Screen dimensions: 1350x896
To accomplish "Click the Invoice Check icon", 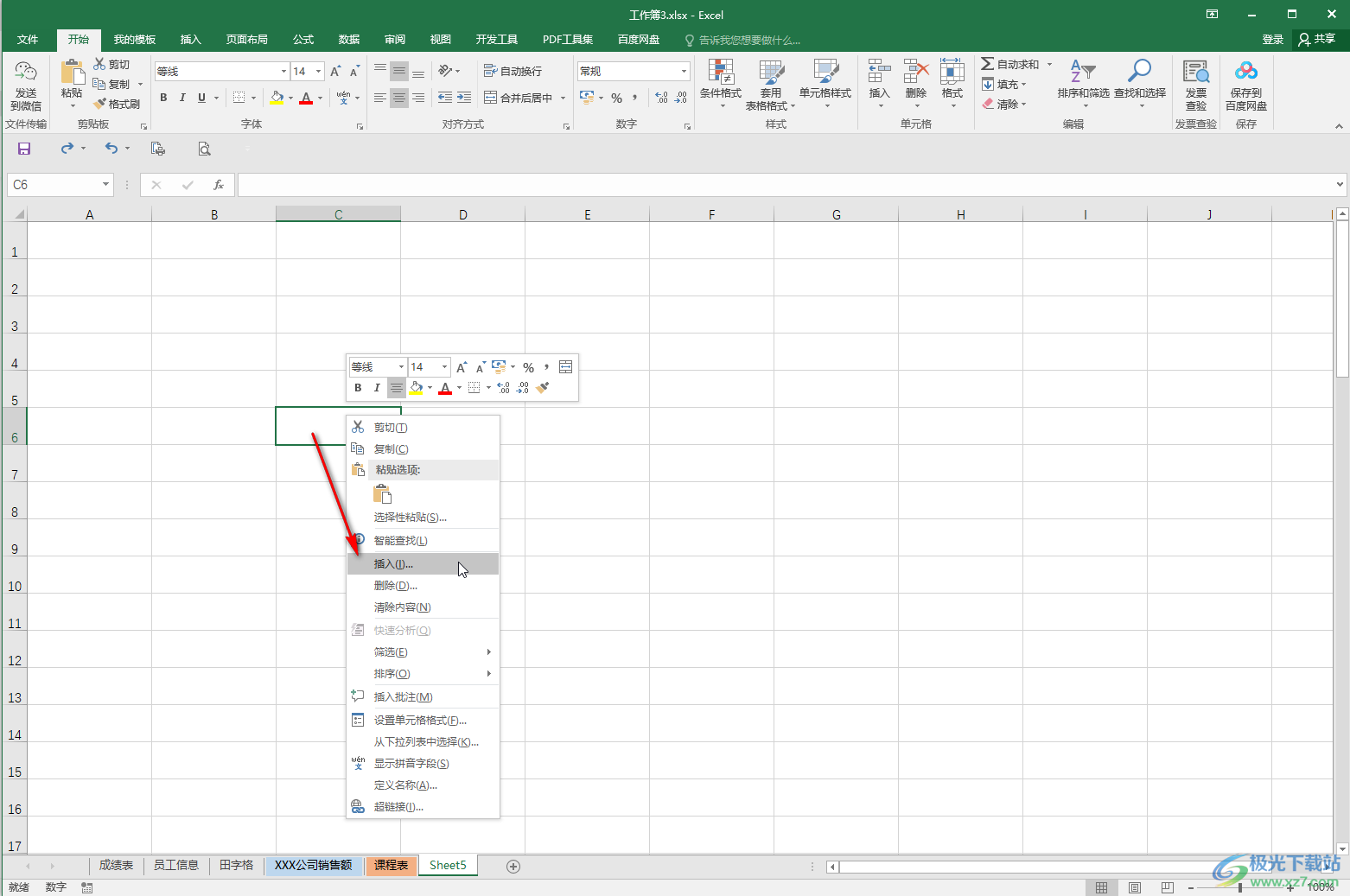I will coord(1196,72).
